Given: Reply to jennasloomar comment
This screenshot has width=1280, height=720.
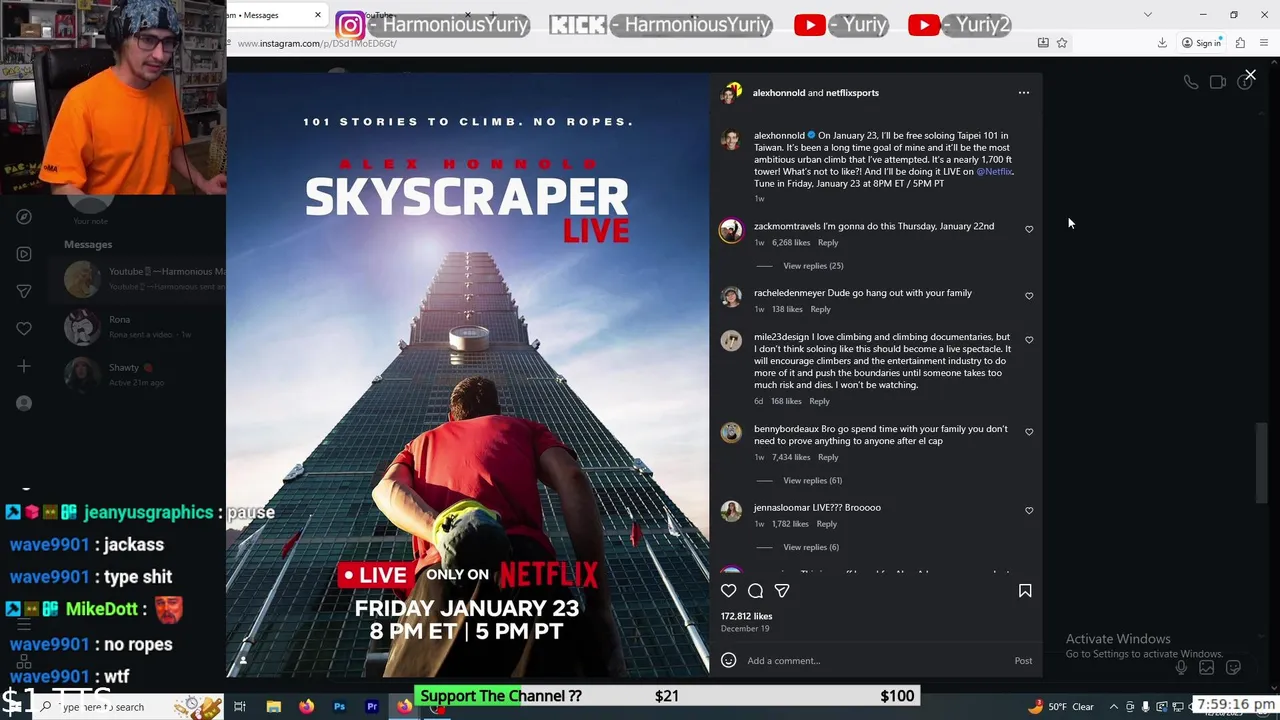Looking at the screenshot, I should click(x=826, y=524).
